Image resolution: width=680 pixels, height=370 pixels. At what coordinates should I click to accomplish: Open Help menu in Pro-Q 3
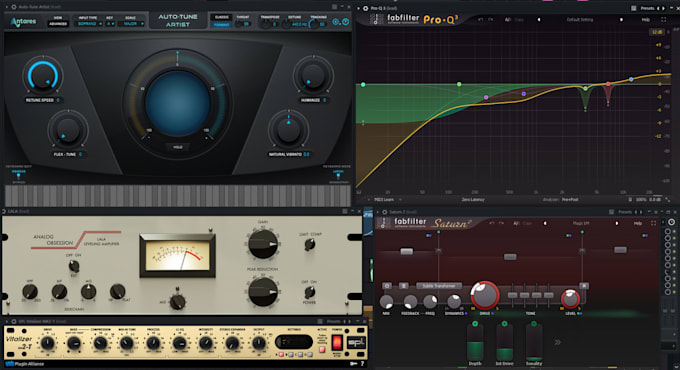coord(645,20)
